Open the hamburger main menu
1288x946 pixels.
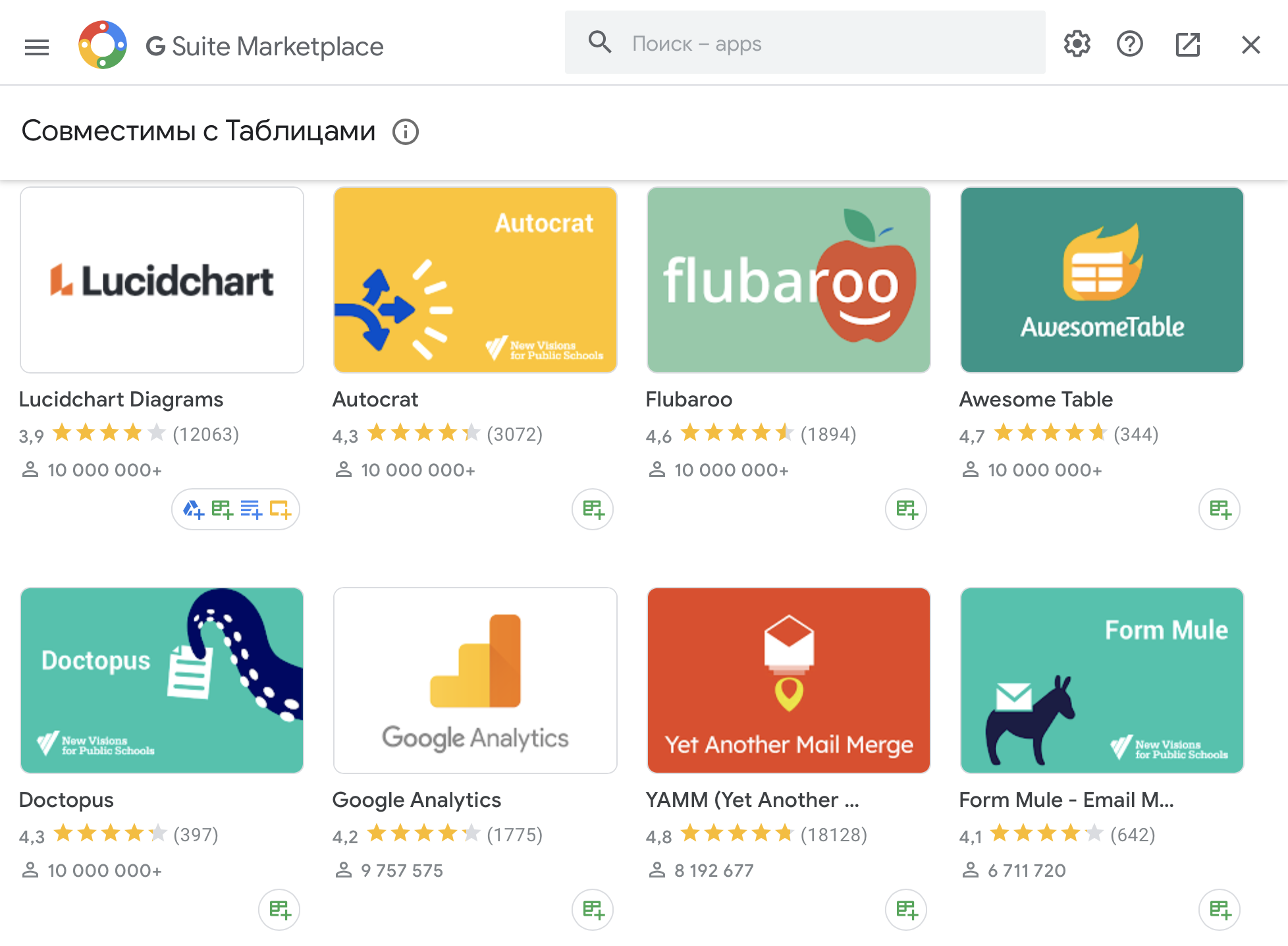coord(37,46)
